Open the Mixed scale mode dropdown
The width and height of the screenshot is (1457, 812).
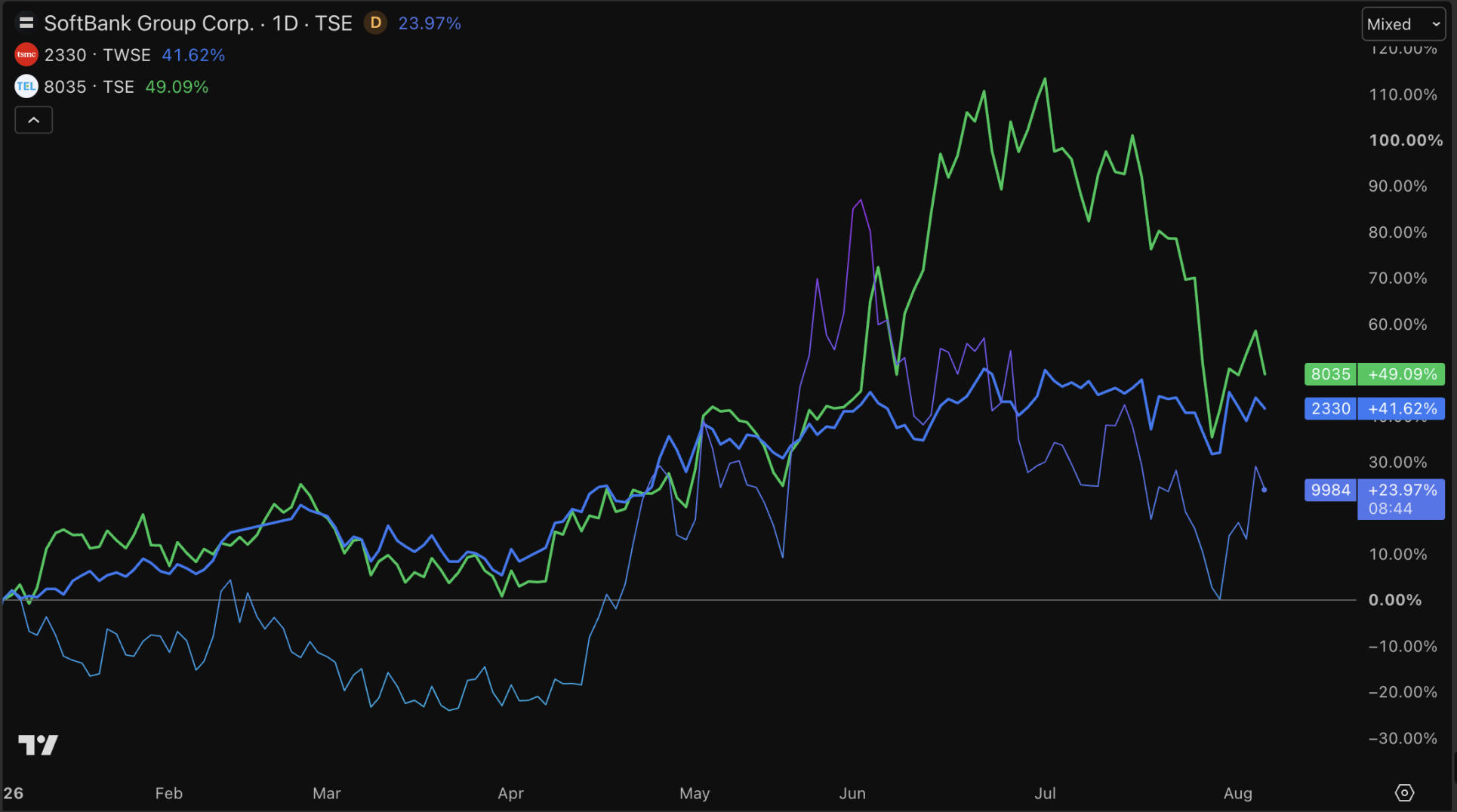[x=1403, y=24]
